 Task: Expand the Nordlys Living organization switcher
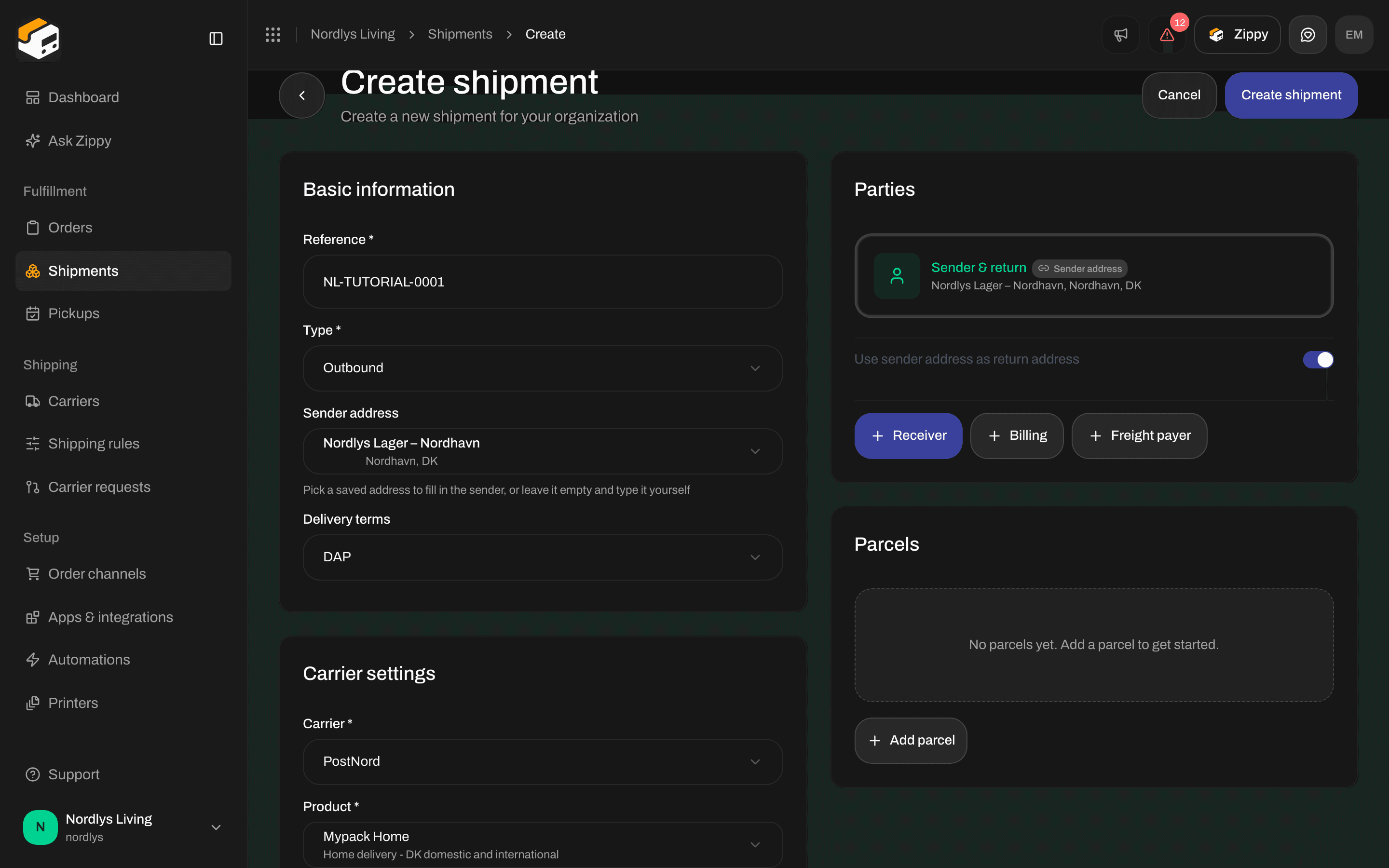click(123, 827)
